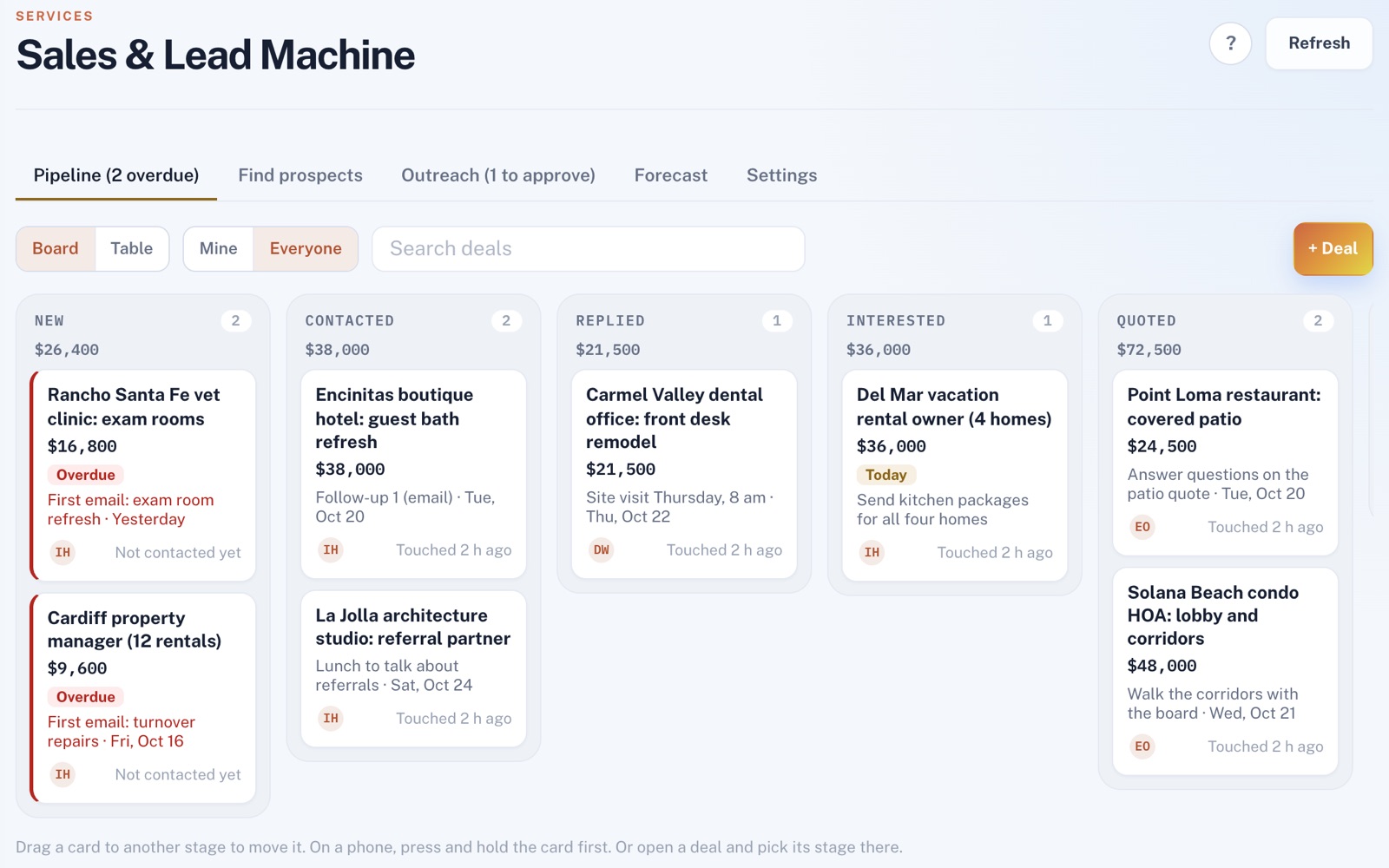Click the IH avatar on Del Mar vacation card
Viewport: 1389px width, 868px height.
tap(872, 552)
